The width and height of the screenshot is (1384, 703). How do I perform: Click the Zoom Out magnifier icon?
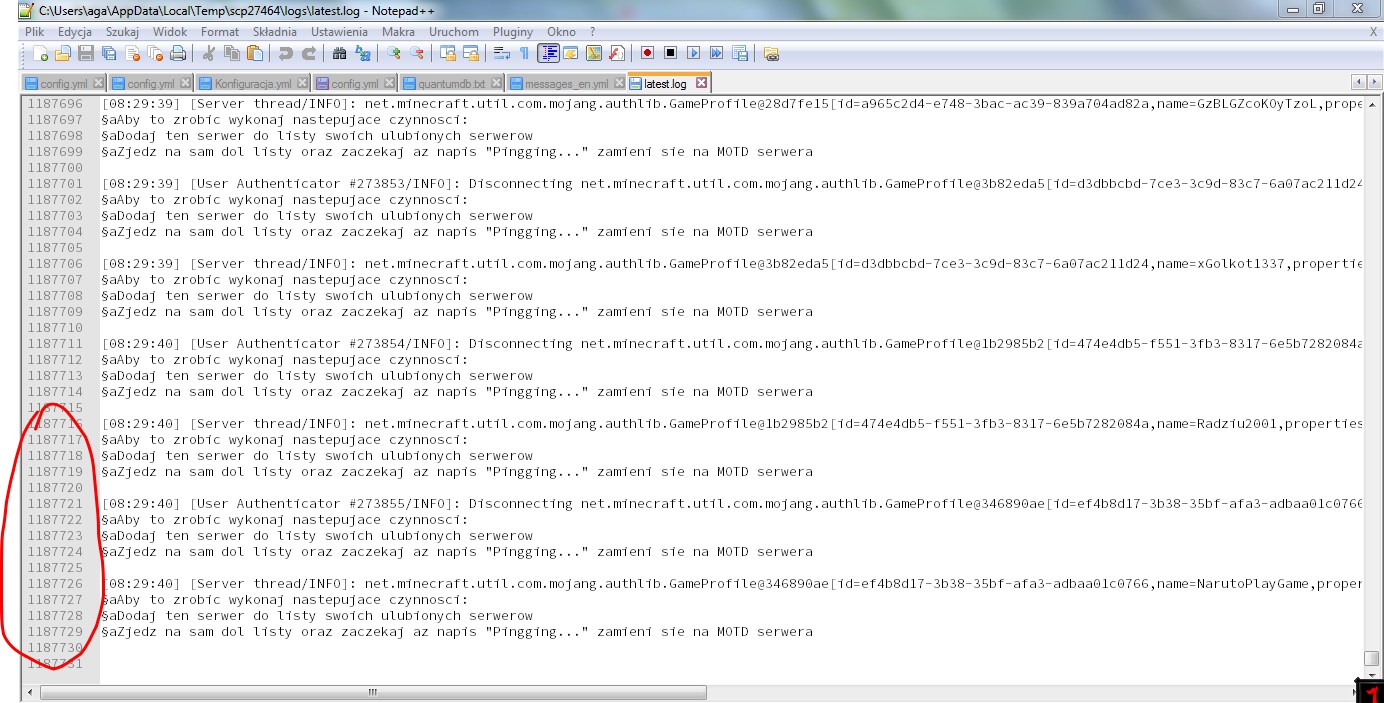point(416,53)
